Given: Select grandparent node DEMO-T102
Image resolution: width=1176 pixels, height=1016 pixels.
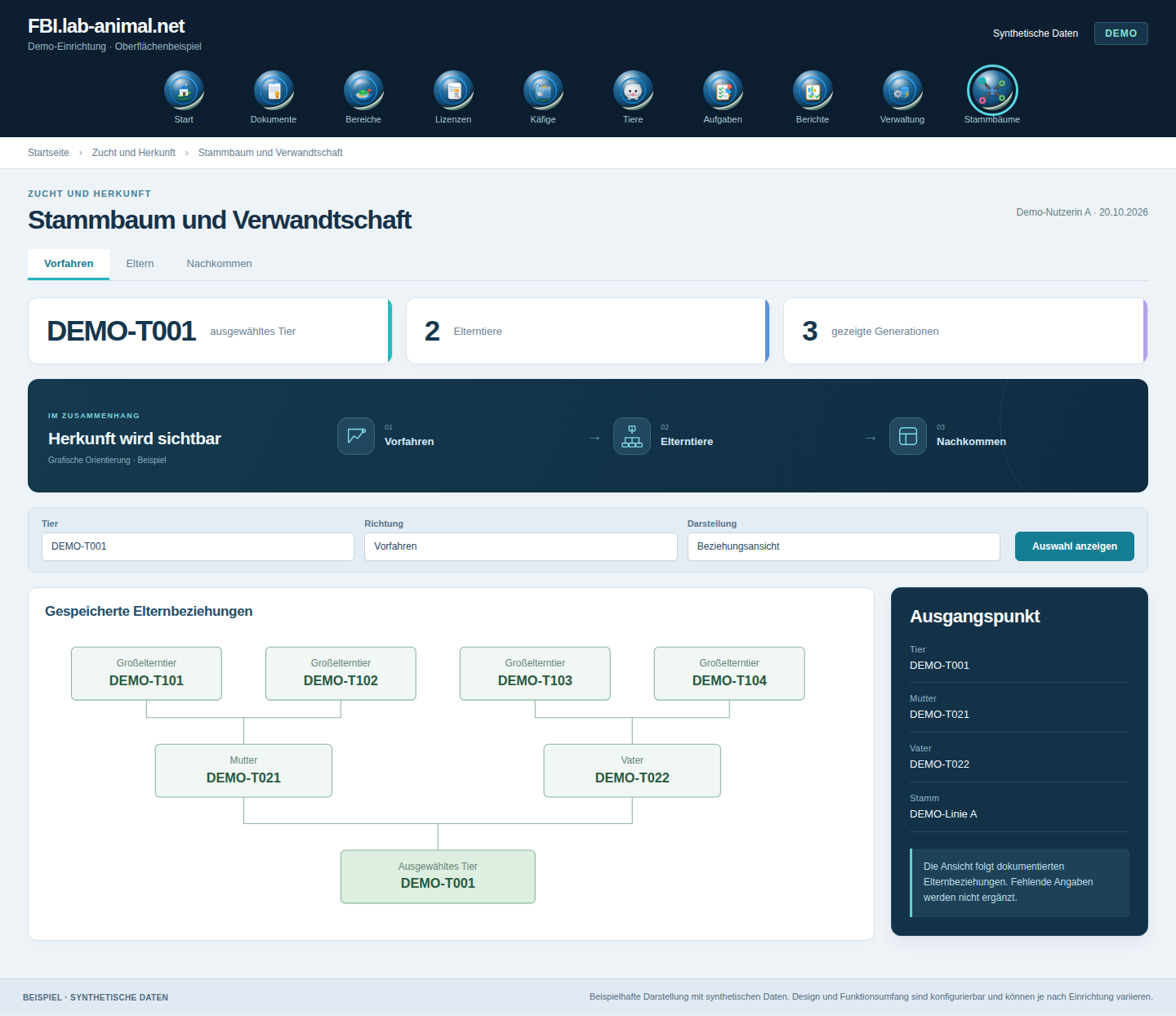Looking at the screenshot, I should (341, 674).
